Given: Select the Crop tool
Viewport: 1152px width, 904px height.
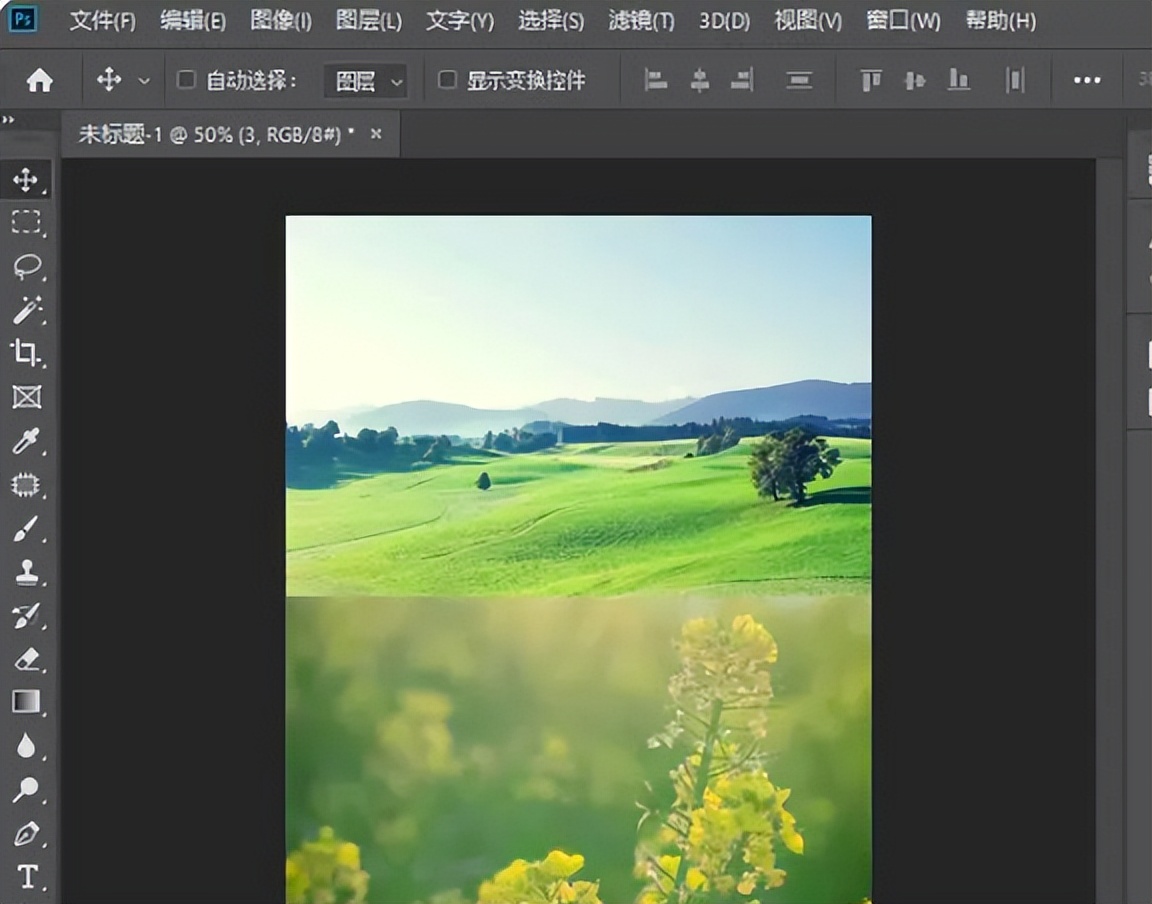Looking at the screenshot, I should [x=27, y=354].
